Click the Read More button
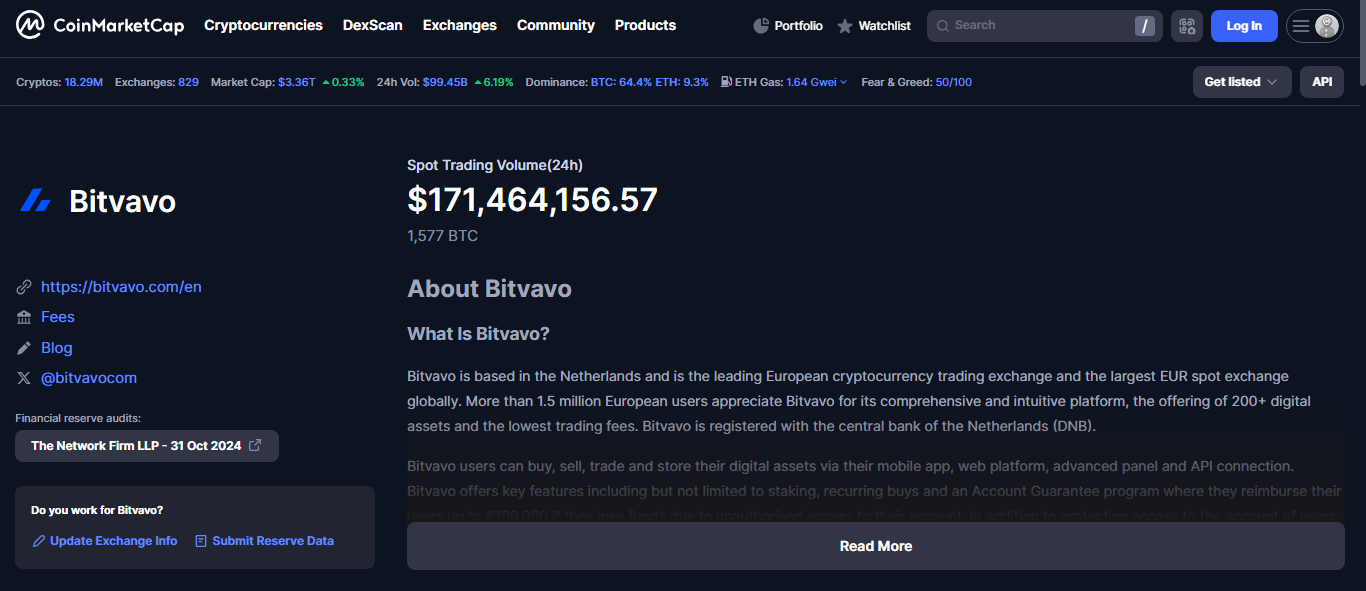This screenshot has width=1366, height=591. [876, 546]
